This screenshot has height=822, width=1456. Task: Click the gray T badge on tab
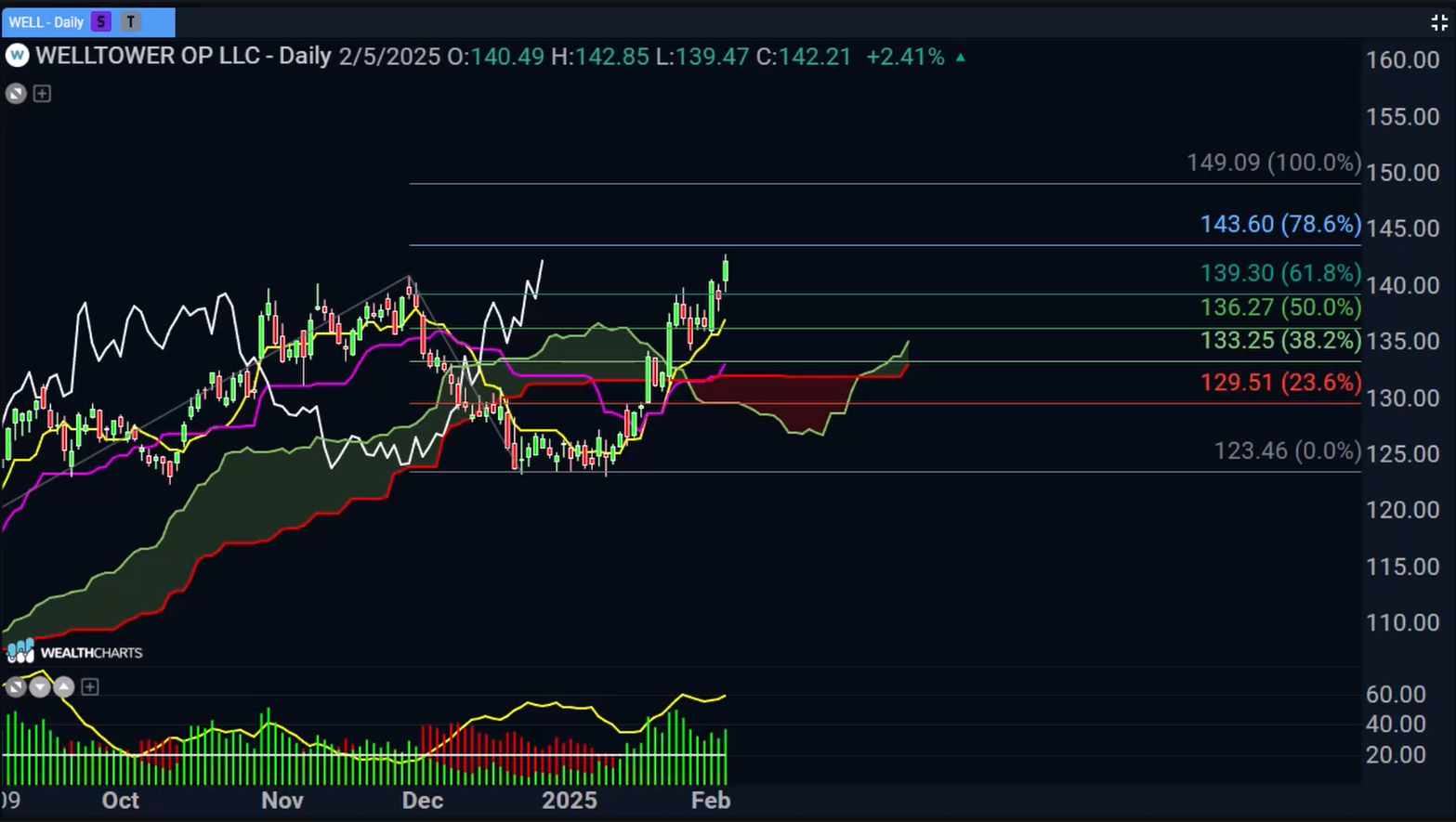click(x=131, y=21)
